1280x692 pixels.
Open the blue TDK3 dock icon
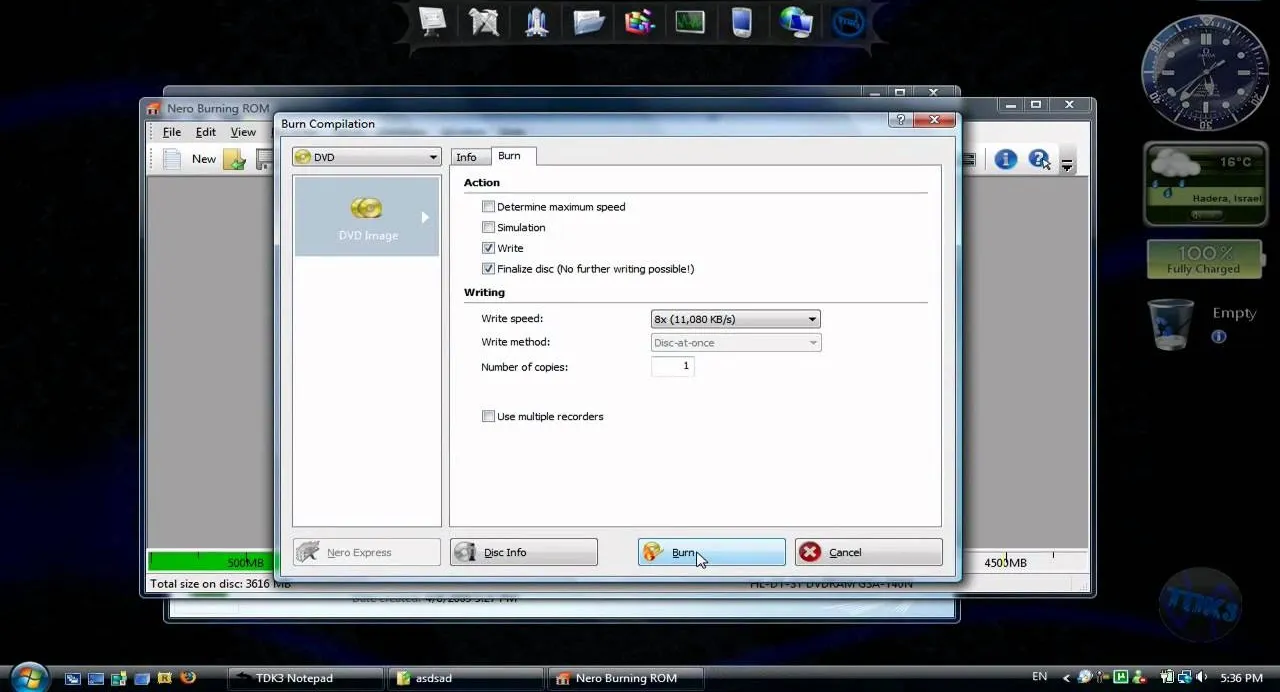[x=848, y=21]
